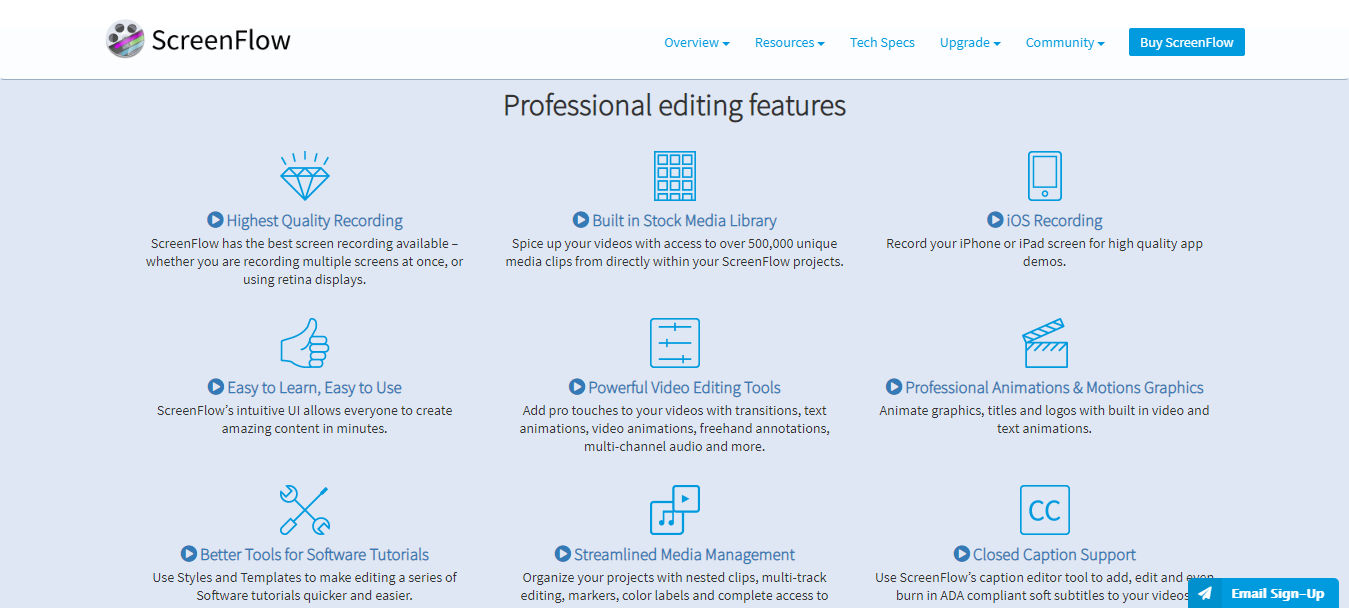The height and width of the screenshot is (608, 1349).
Task: Go to the Tech Specs page
Action: pos(882,42)
